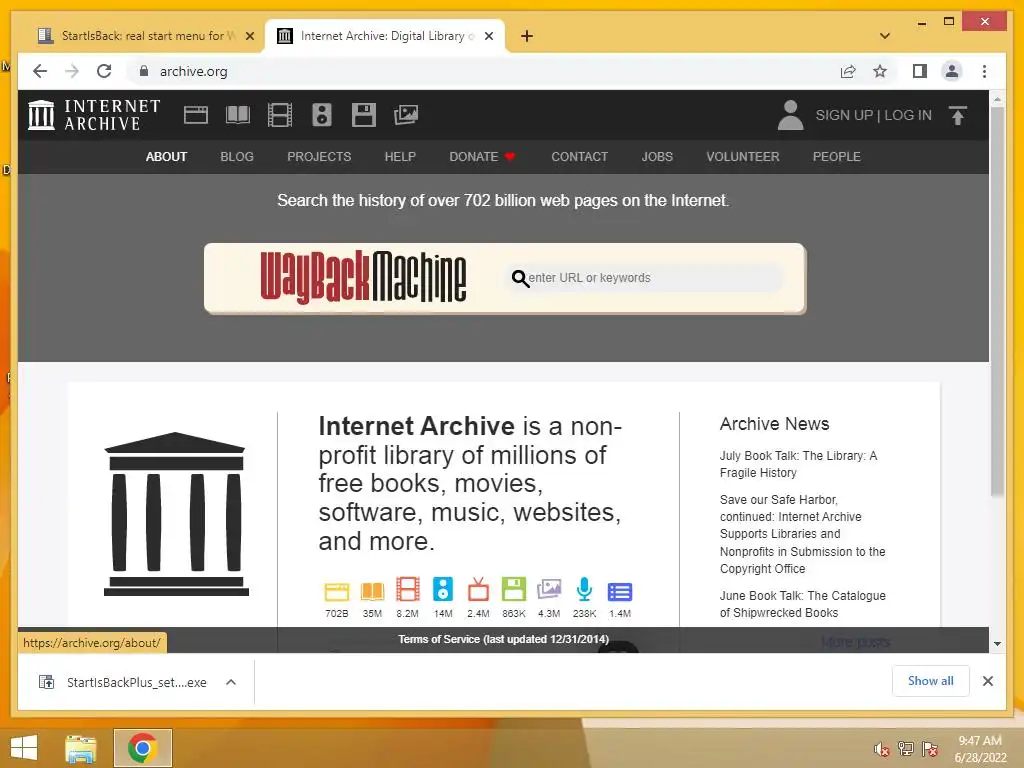Click the Chrome taskbar icon
The width and height of the screenshot is (1024, 768).
click(142, 748)
